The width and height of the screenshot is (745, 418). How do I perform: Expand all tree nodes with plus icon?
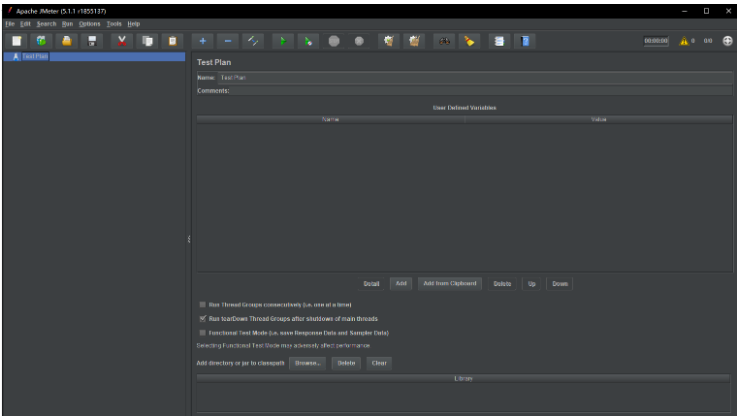click(202, 41)
